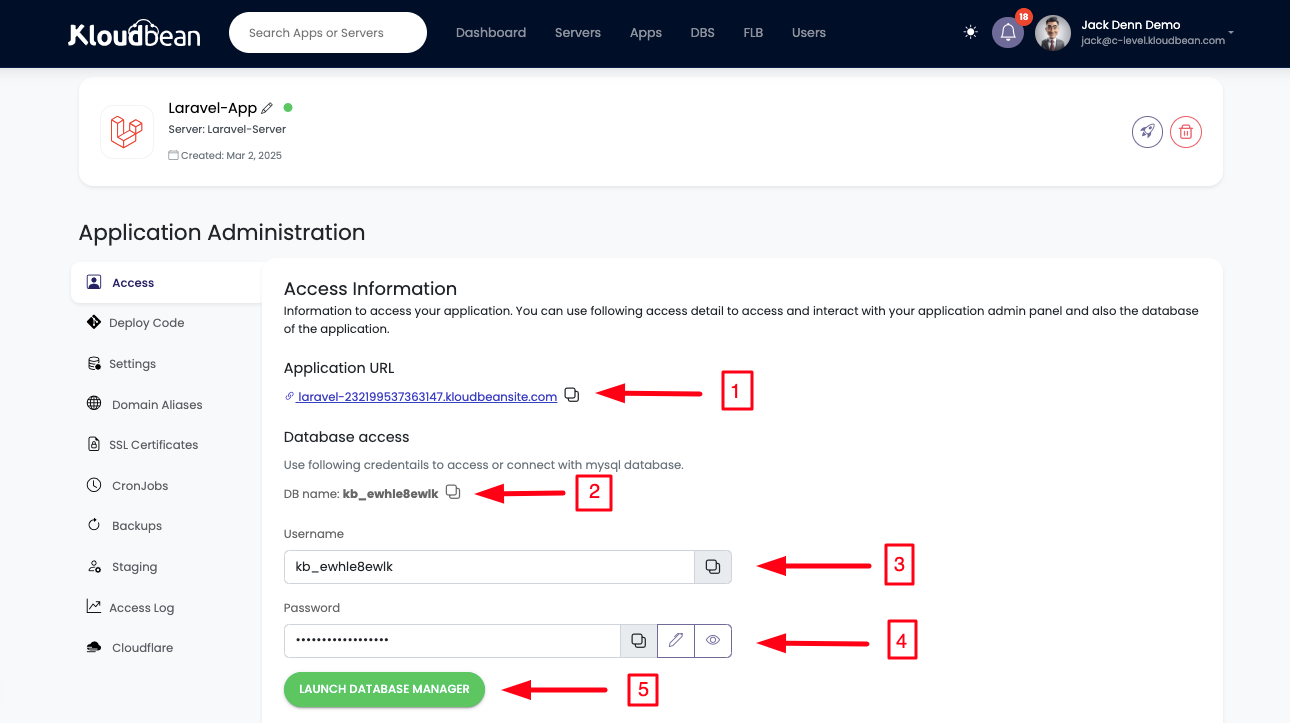Copy the application URL
The width and height of the screenshot is (1290, 723).
(572, 395)
